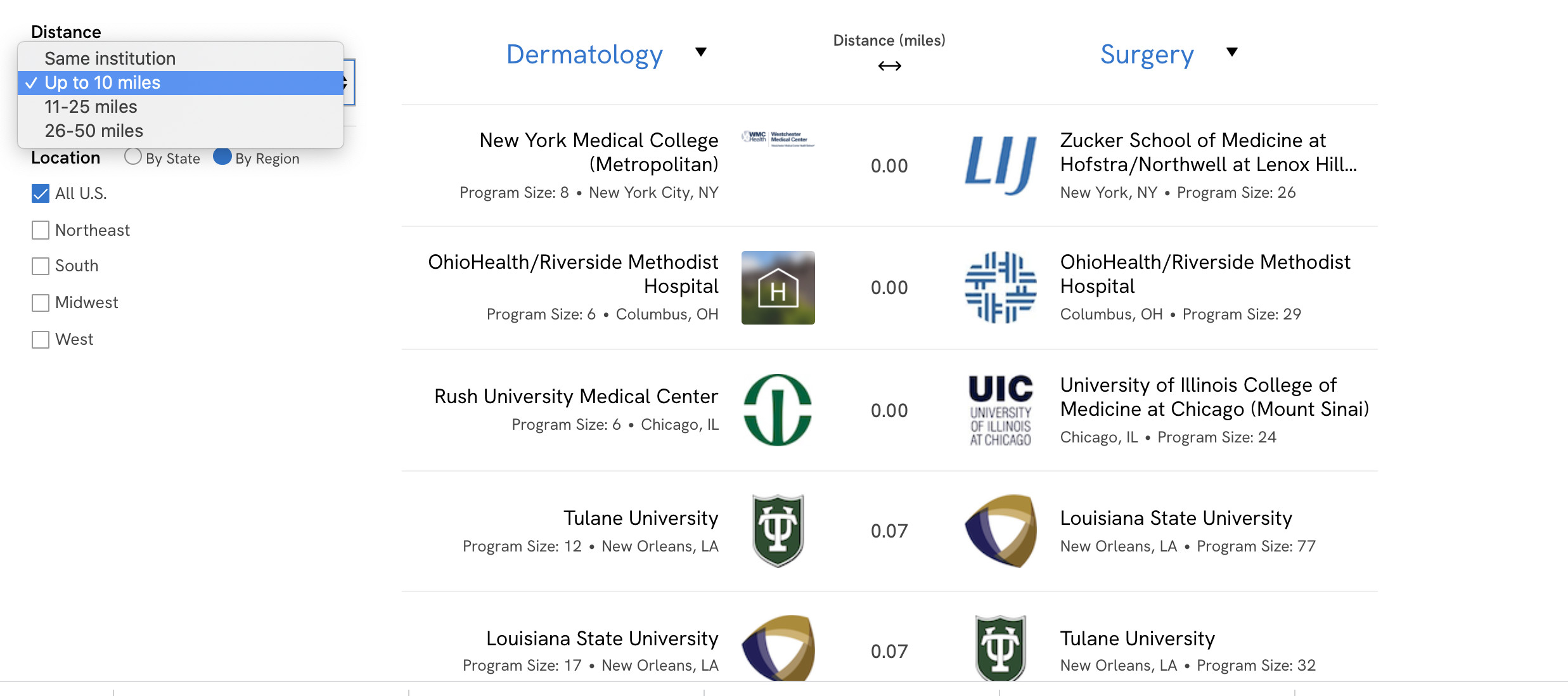This screenshot has width=1568, height=696.
Task: Open the Dermatology column dropdown
Action: coord(701,53)
